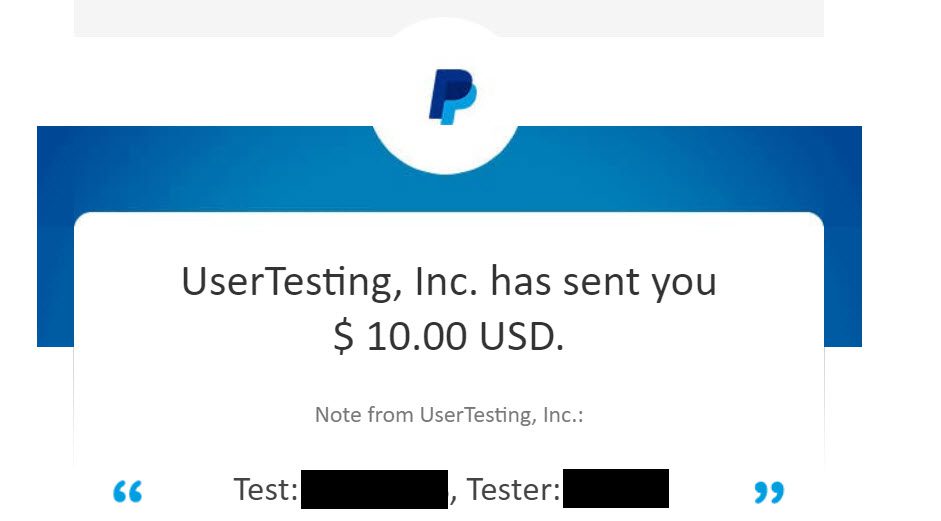Click the blue banner left of the logo
This screenshot has width=941, height=521.
click(204, 168)
